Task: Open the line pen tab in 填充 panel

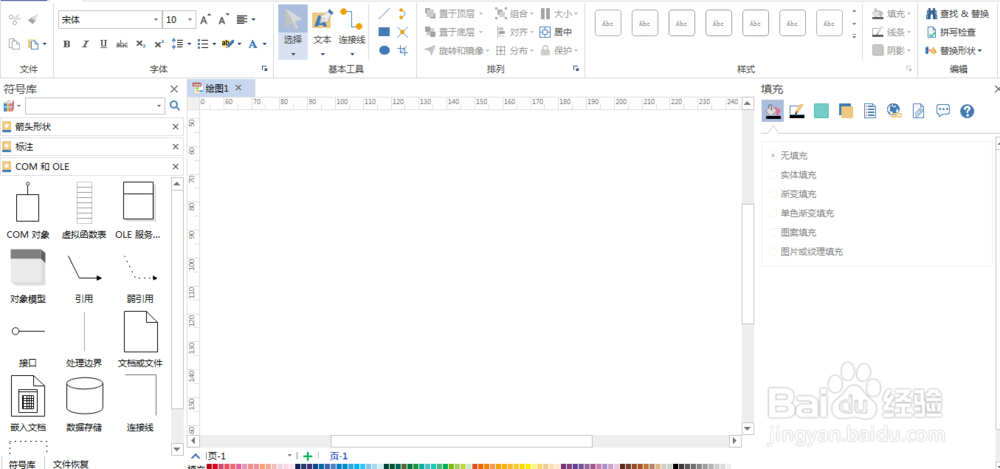Action: [797, 111]
